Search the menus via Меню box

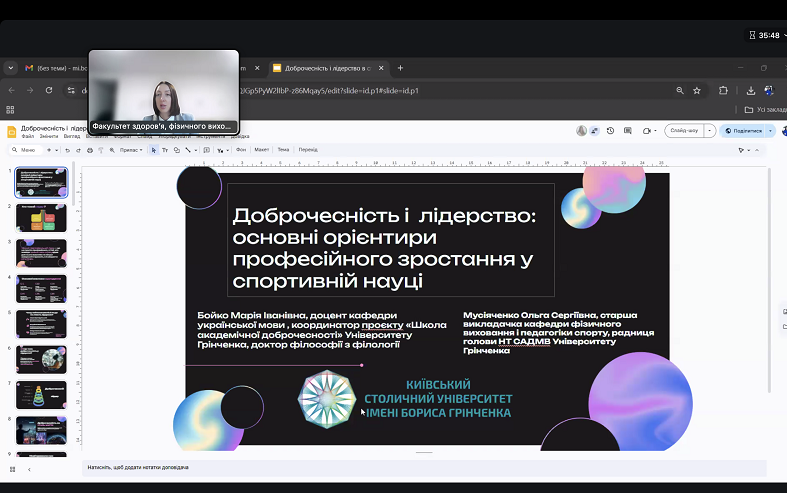tap(25, 150)
